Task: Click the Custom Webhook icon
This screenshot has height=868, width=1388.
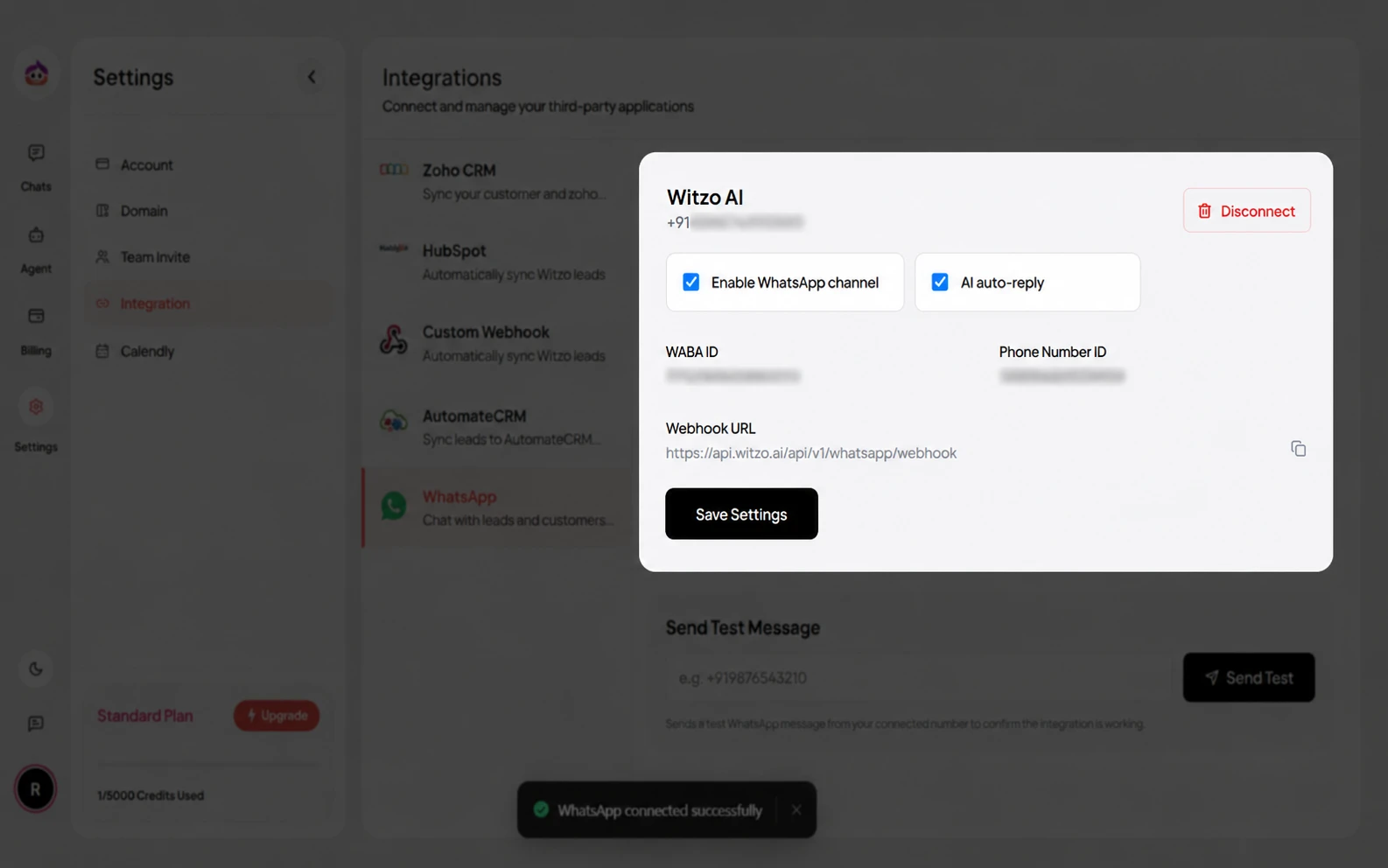Action: pos(394,339)
